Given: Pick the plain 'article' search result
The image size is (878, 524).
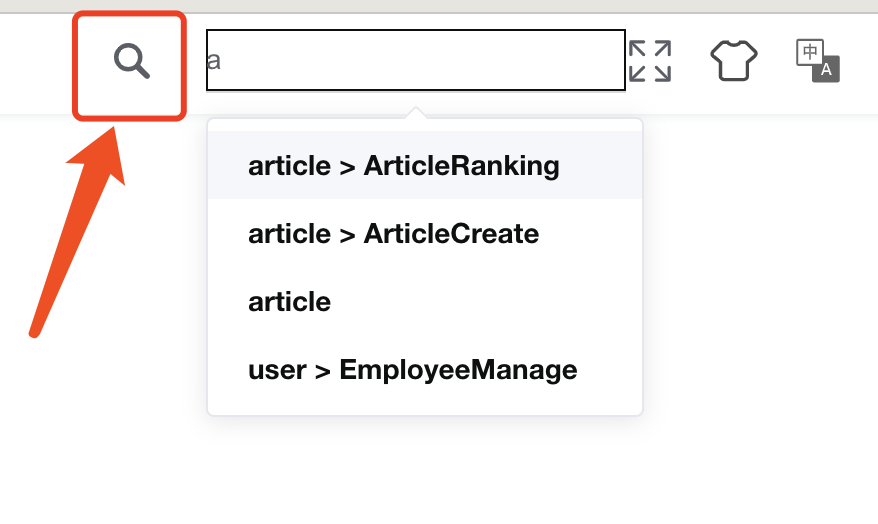Looking at the screenshot, I should 290,302.
